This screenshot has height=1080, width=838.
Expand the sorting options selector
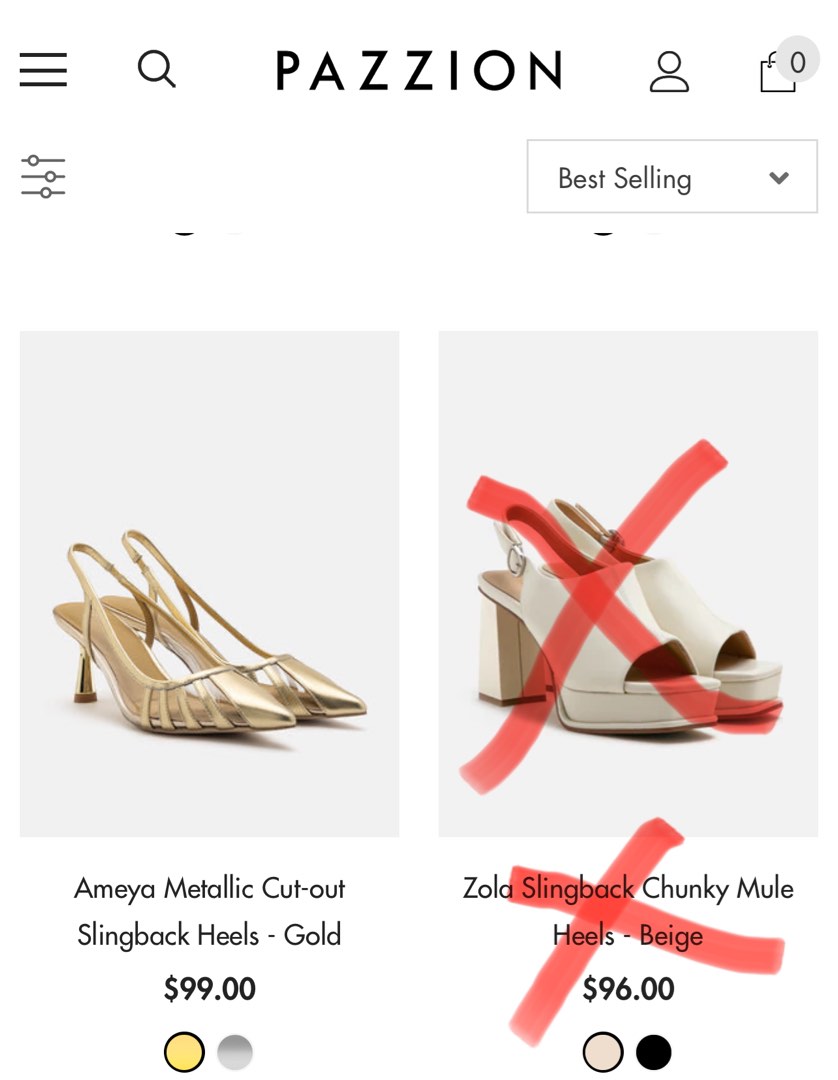[671, 177]
